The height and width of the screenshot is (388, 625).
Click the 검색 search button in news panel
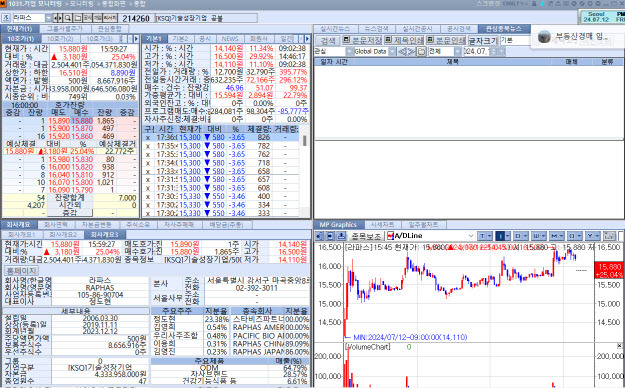tap(328, 40)
